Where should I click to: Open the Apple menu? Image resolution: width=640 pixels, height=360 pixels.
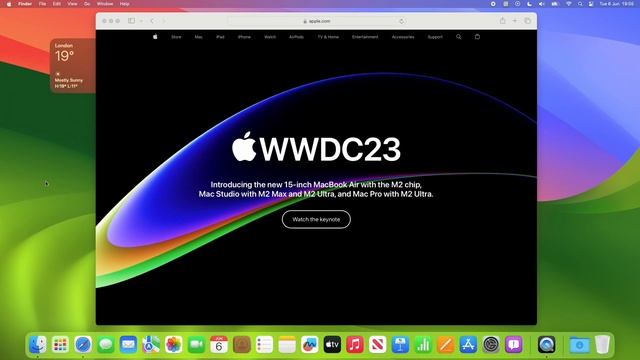pos(9,4)
